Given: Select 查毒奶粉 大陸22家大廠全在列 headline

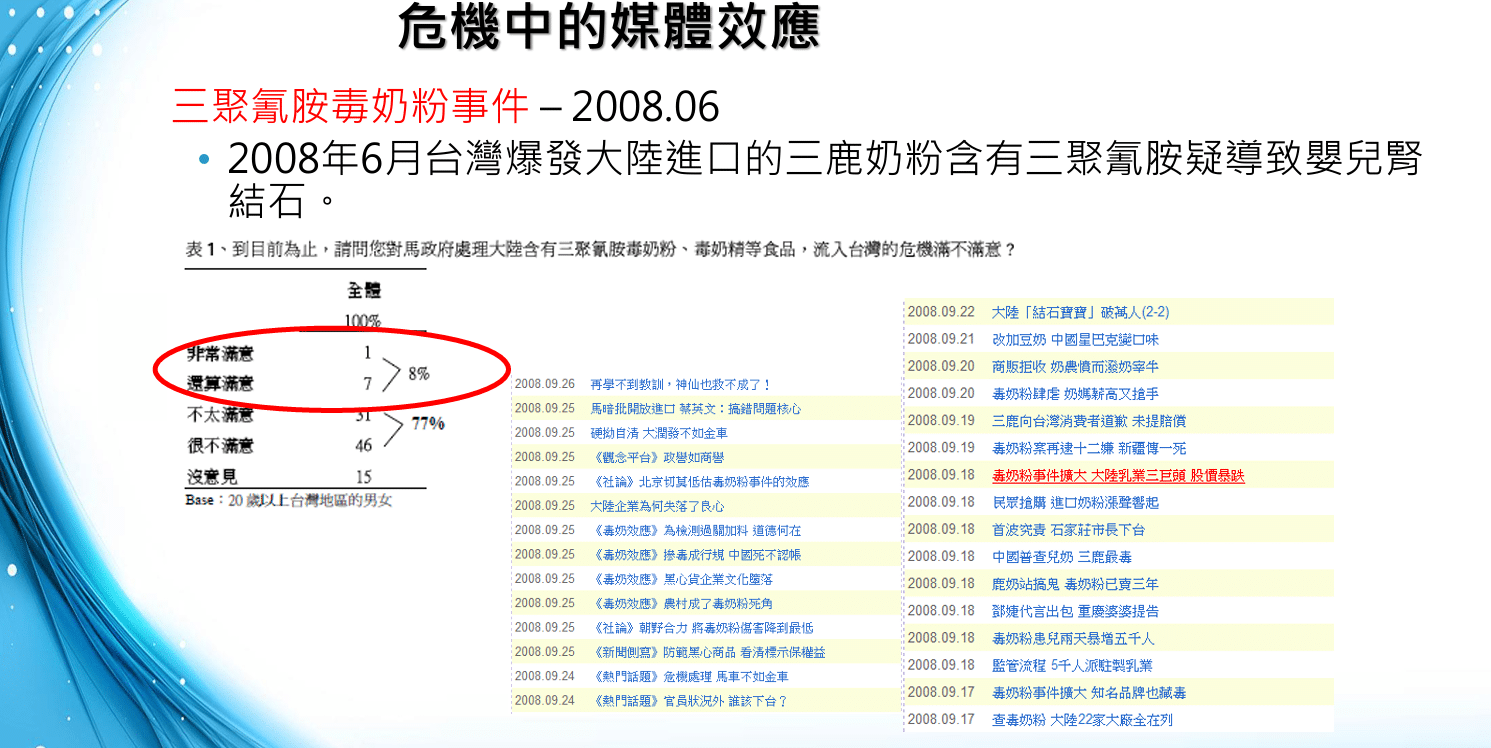Looking at the screenshot, I should point(1081,720).
